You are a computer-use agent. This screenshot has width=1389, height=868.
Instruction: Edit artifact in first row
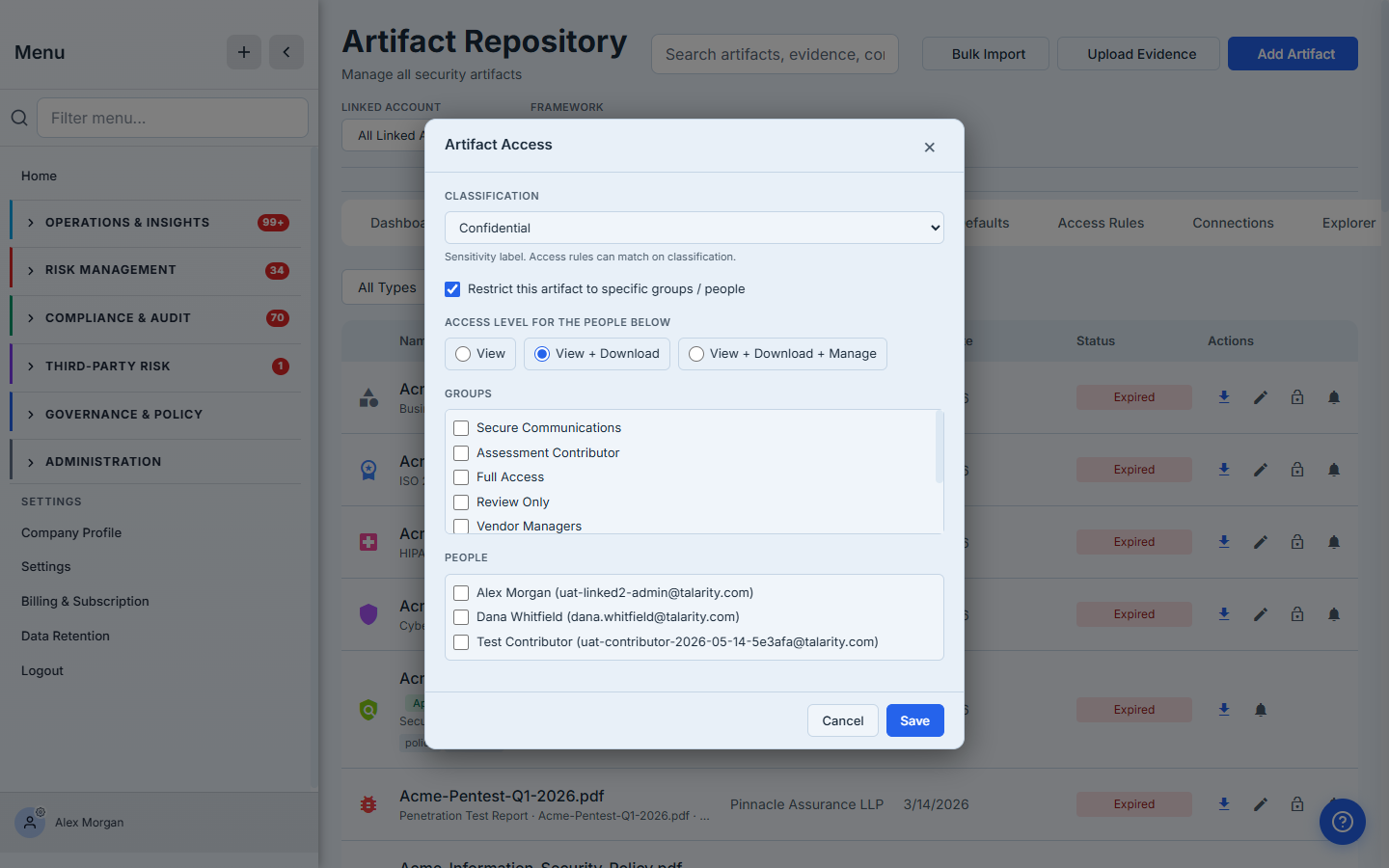1261,397
